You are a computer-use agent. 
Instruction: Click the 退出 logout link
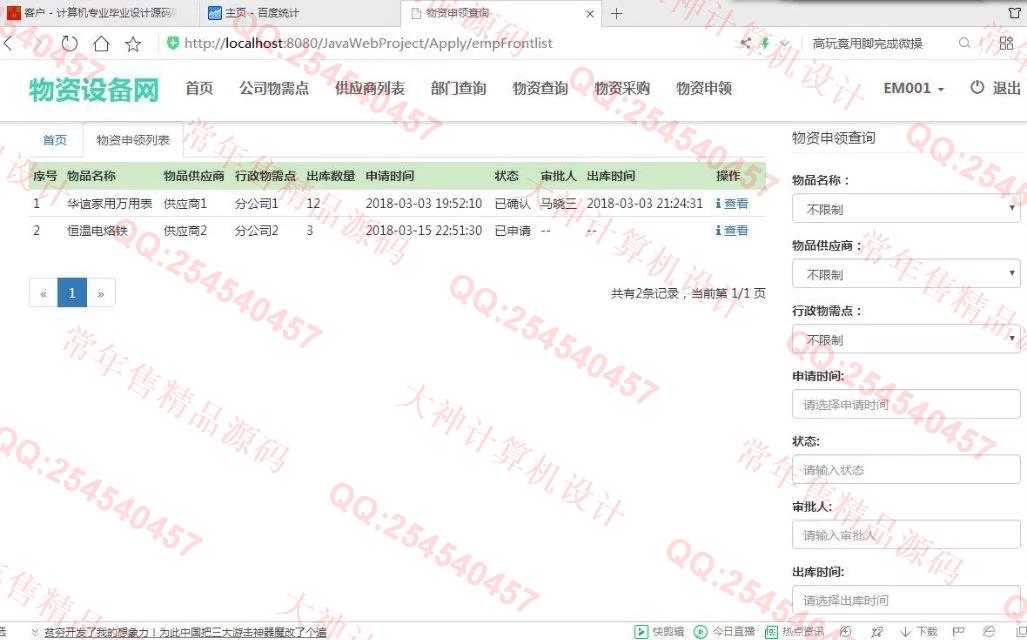pyautogui.click(x=1007, y=88)
